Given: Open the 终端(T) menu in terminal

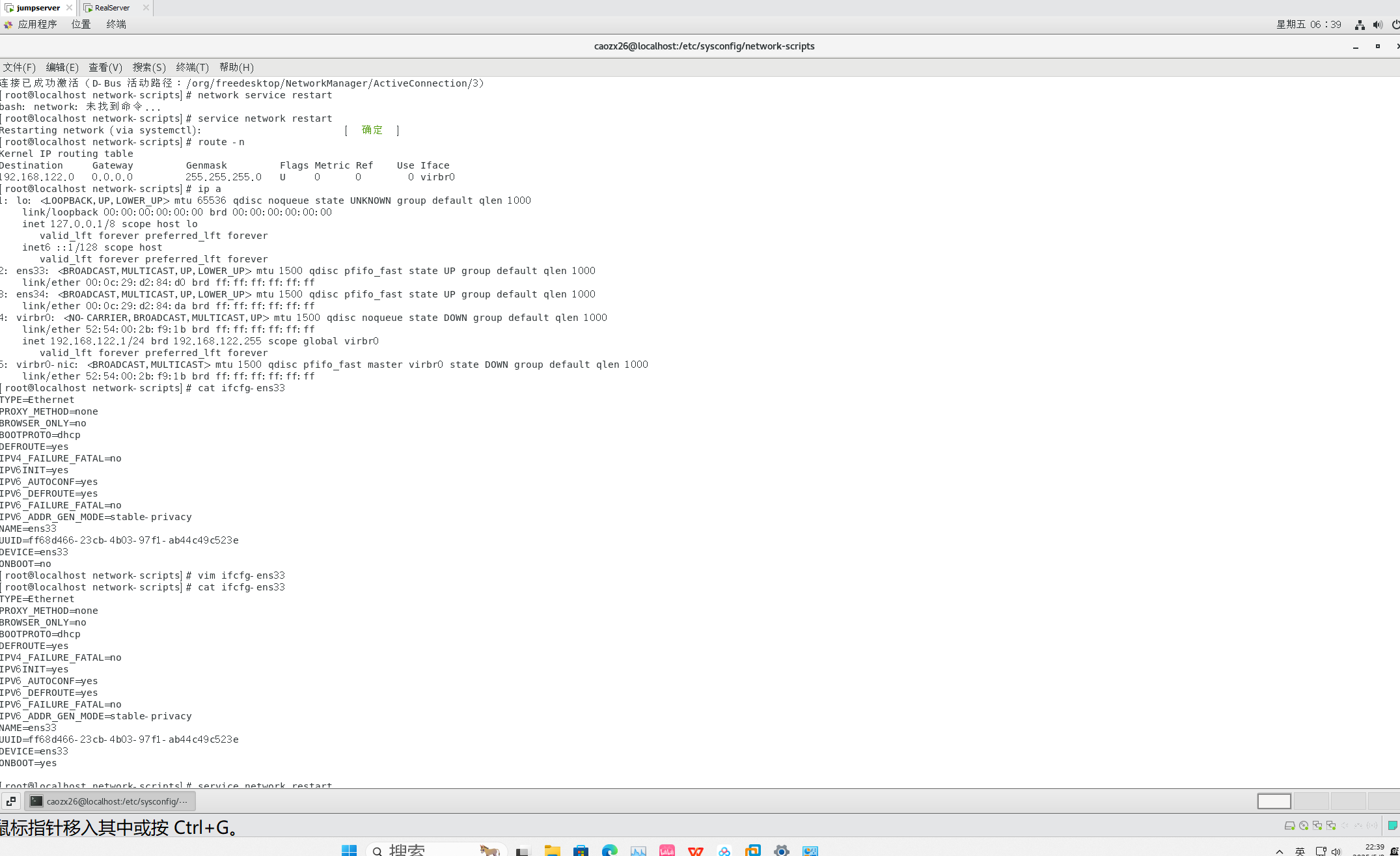Looking at the screenshot, I should (192, 67).
